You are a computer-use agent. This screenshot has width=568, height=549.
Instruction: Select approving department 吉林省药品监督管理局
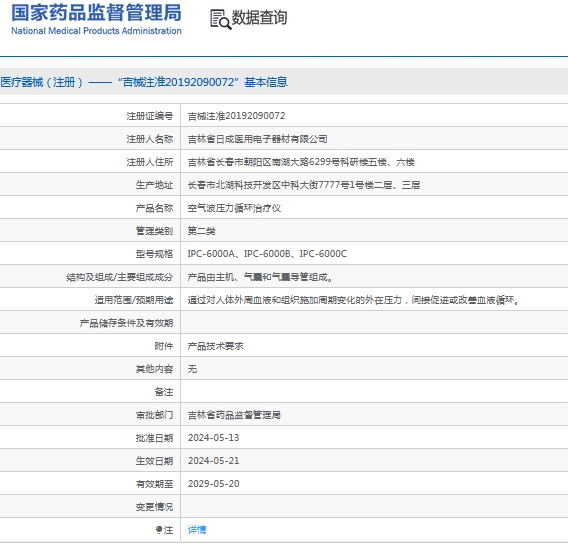[234, 415]
